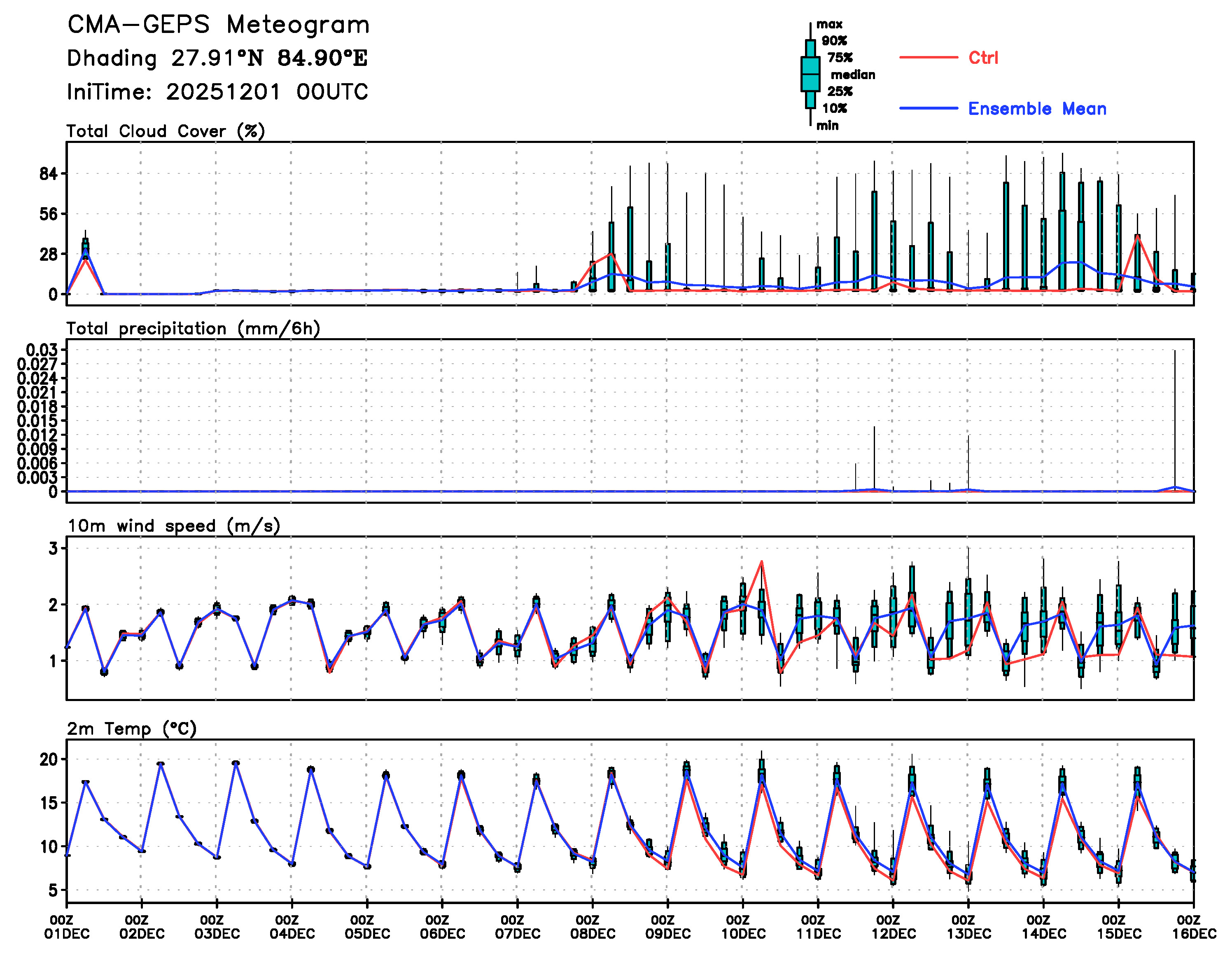The image size is (1232, 956).
Task: Click the 20 tick on temperature axis
Action: (x=49, y=759)
